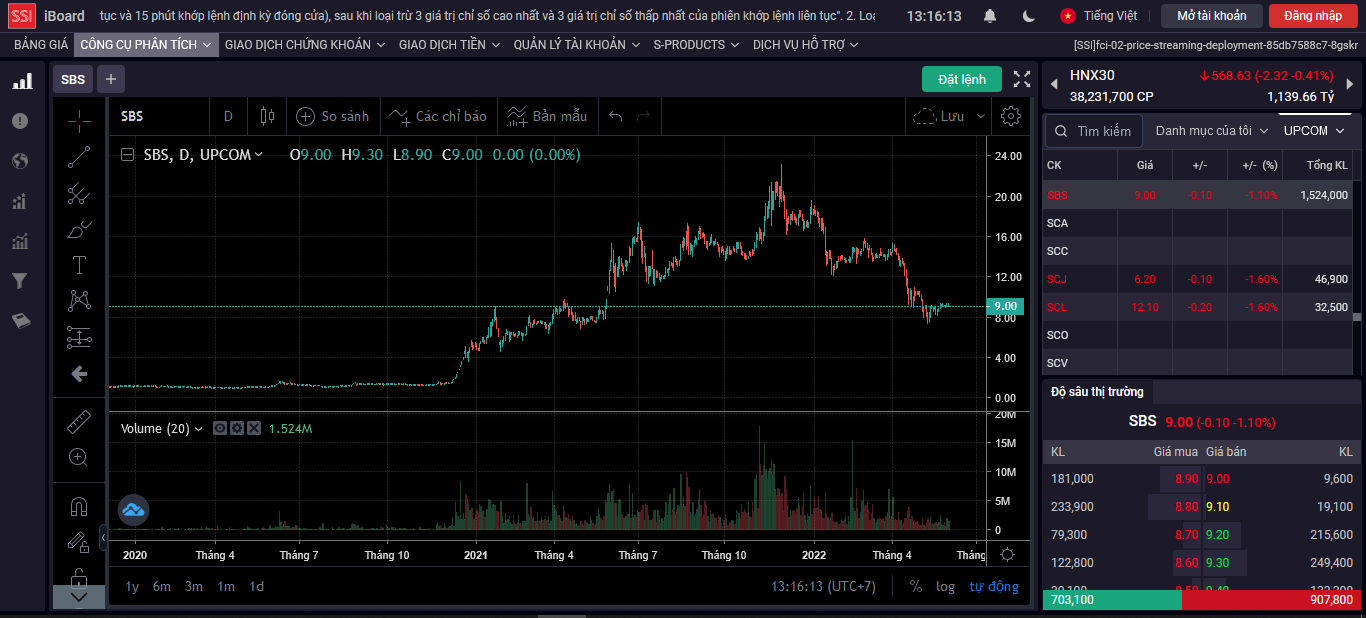The height and width of the screenshot is (618, 1366).
Task: Toggle log scale on price axis
Action: tap(945, 586)
